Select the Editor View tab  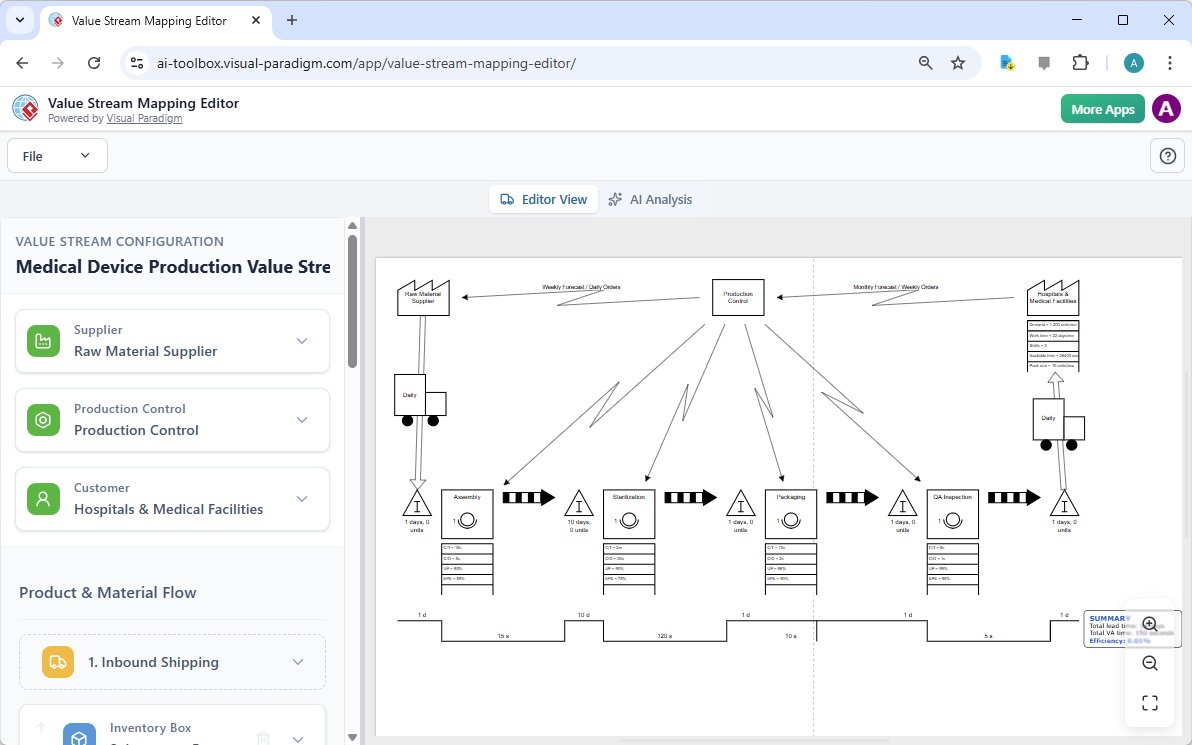point(543,199)
